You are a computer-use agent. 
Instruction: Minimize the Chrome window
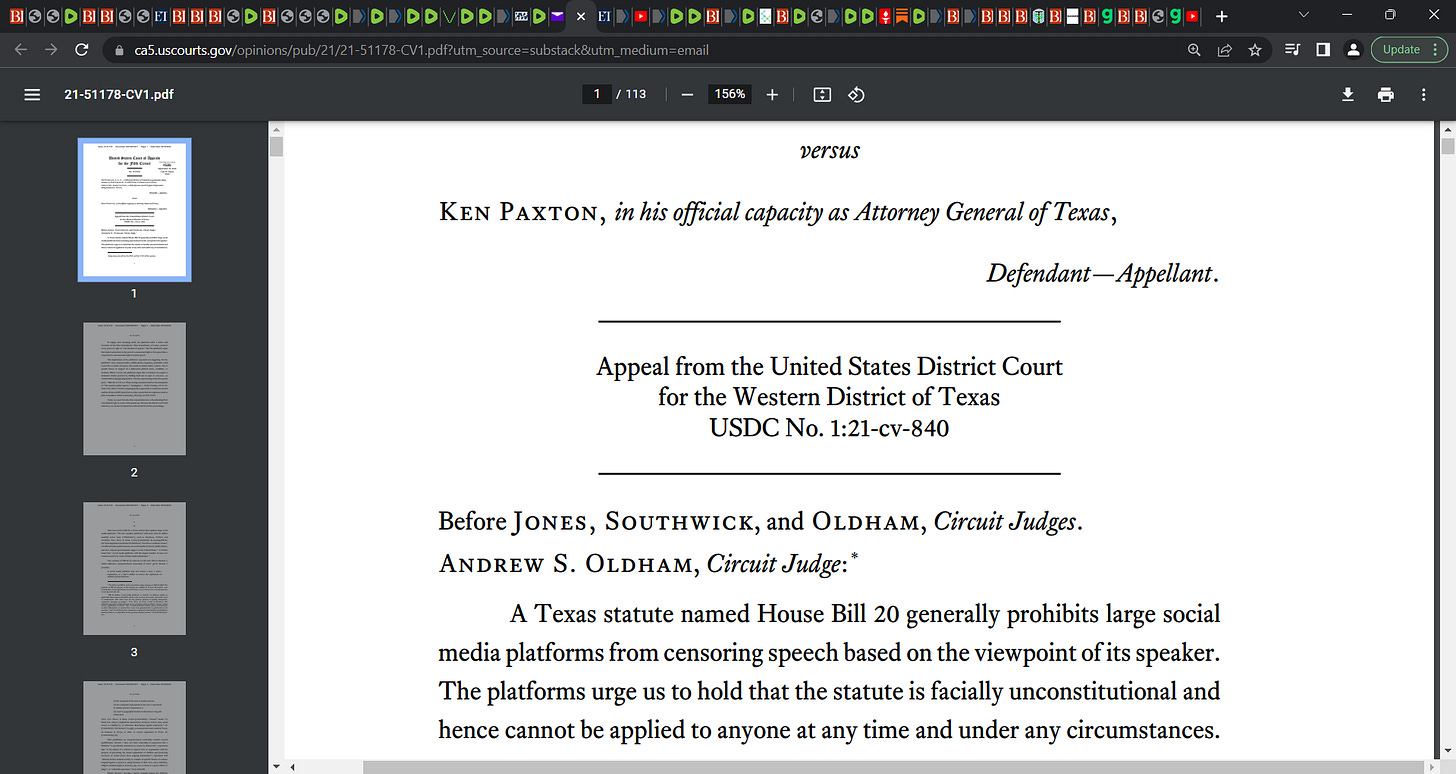click(x=1347, y=15)
